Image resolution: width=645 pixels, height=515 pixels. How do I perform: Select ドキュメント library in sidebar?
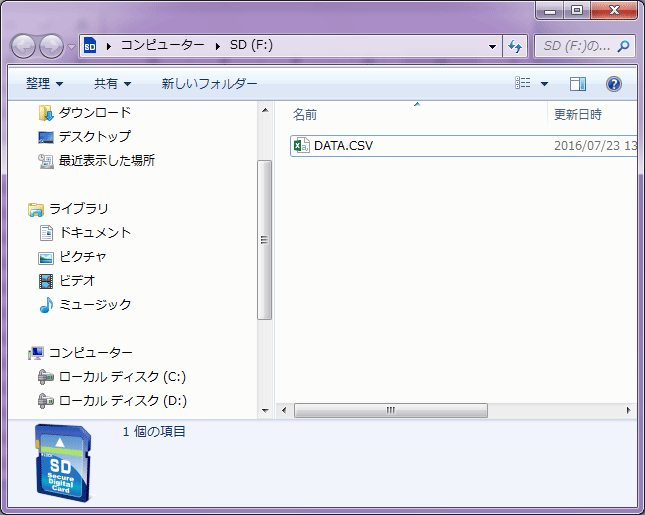[x=95, y=233]
